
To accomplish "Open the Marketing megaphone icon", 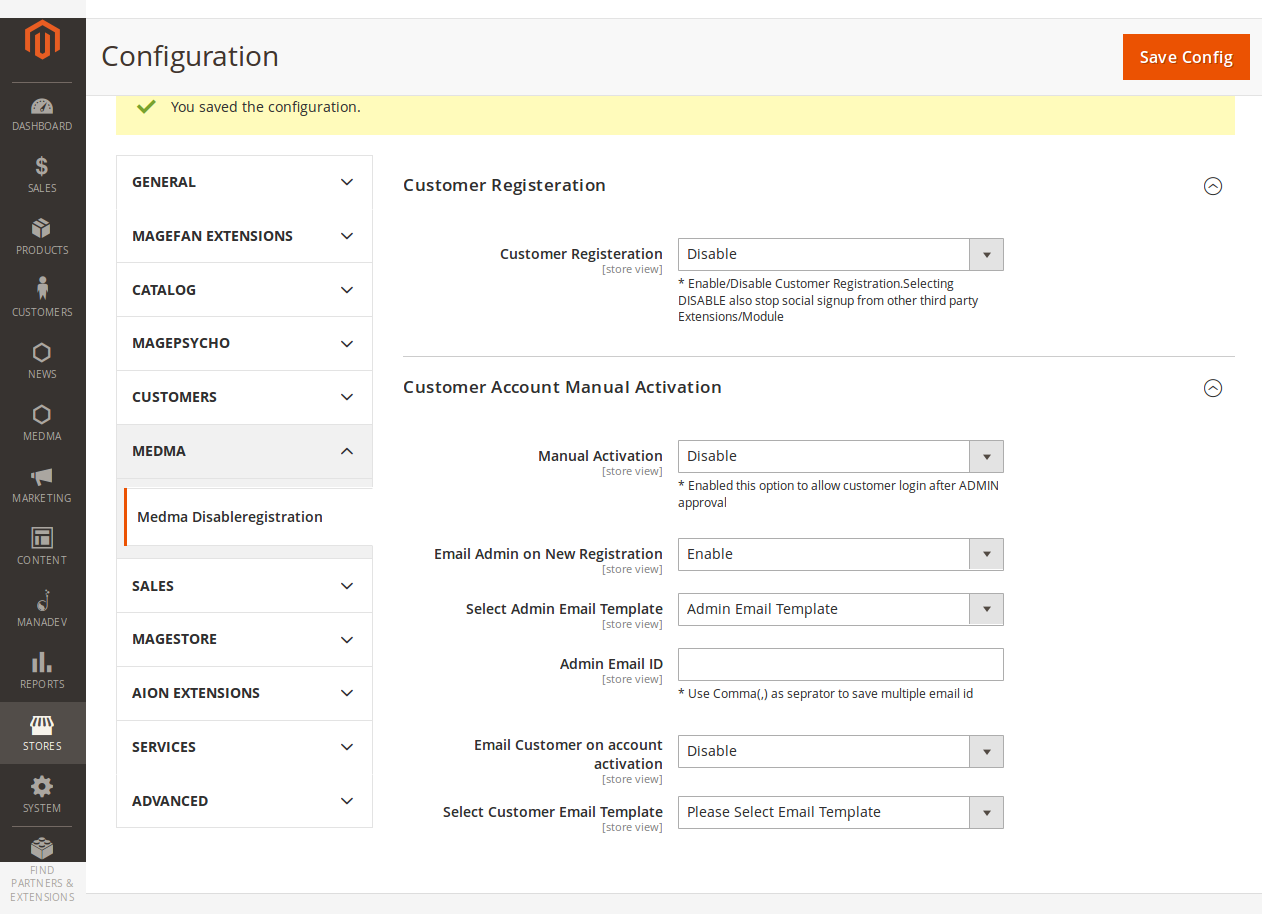I will (42, 477).
